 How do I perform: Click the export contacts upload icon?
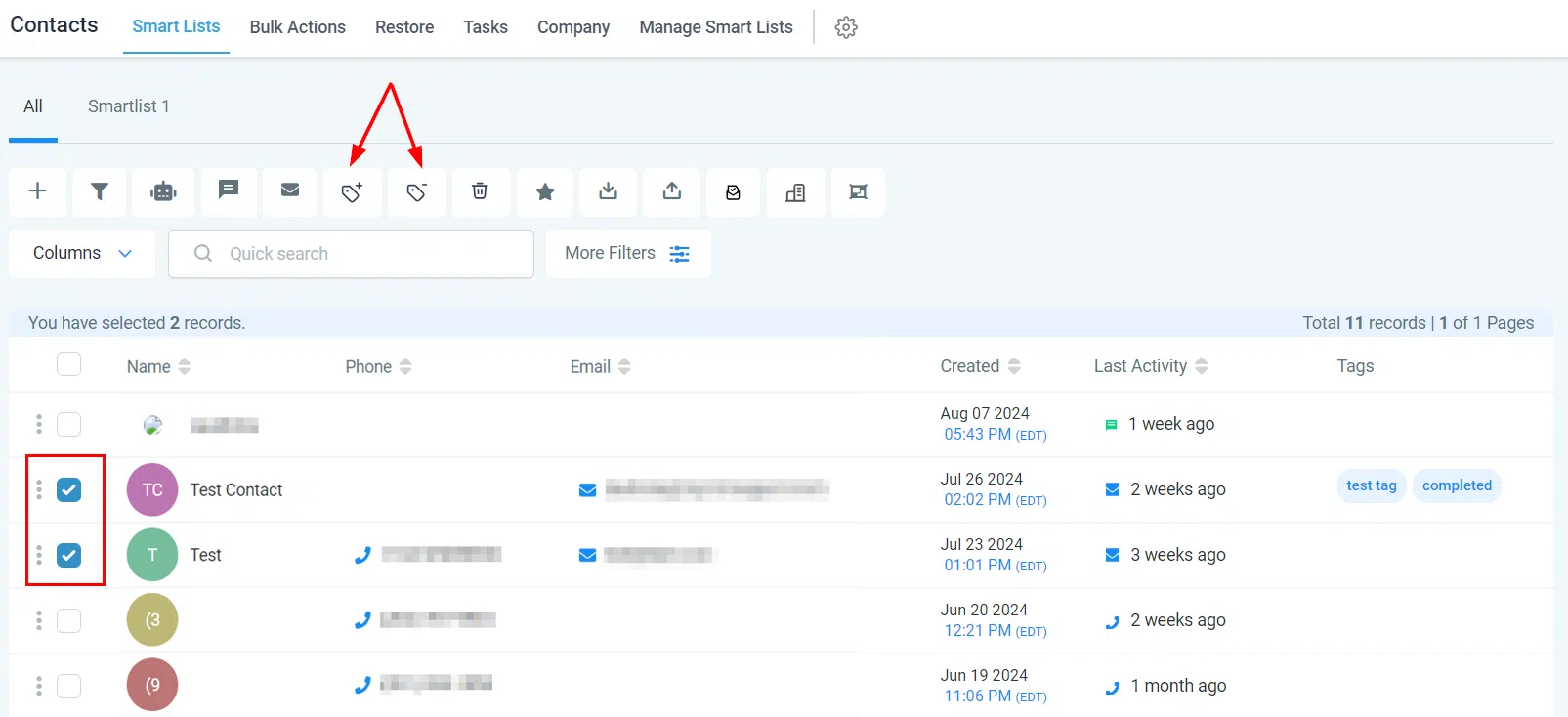click(x=672, y=191)
